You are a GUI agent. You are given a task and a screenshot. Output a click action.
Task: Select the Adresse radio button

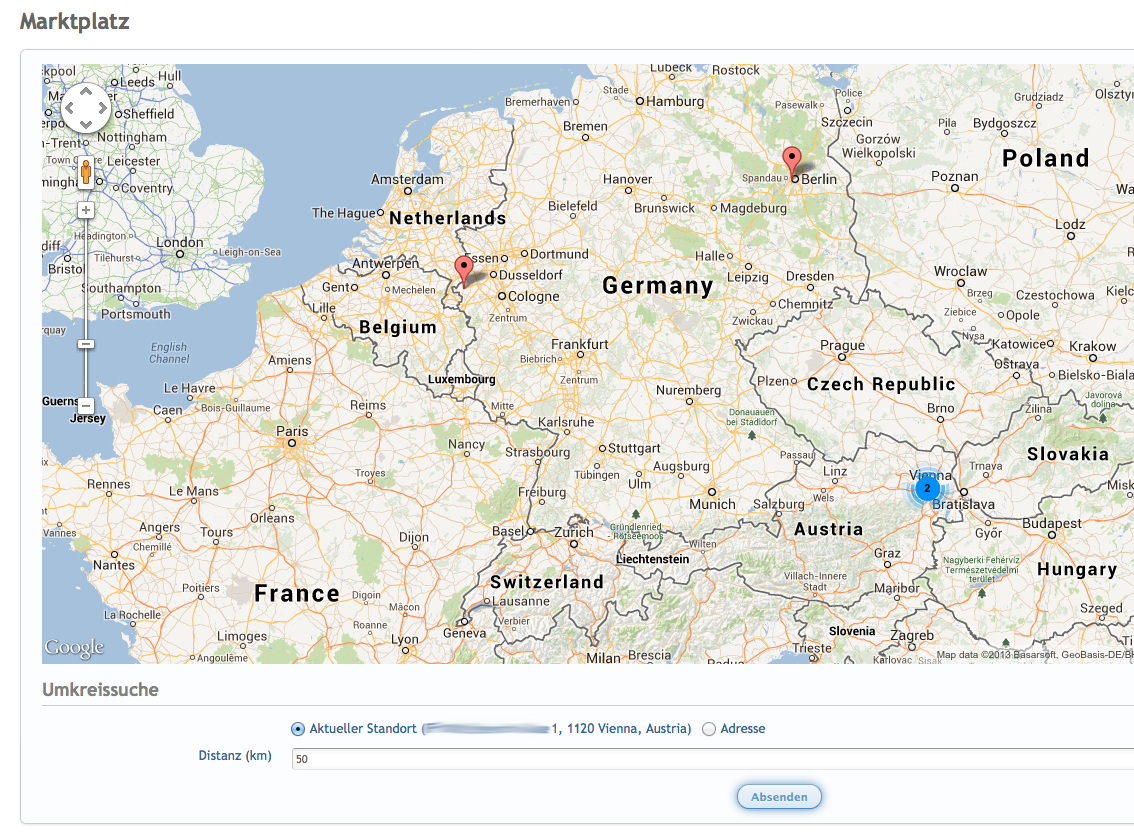tap(709, 729)
